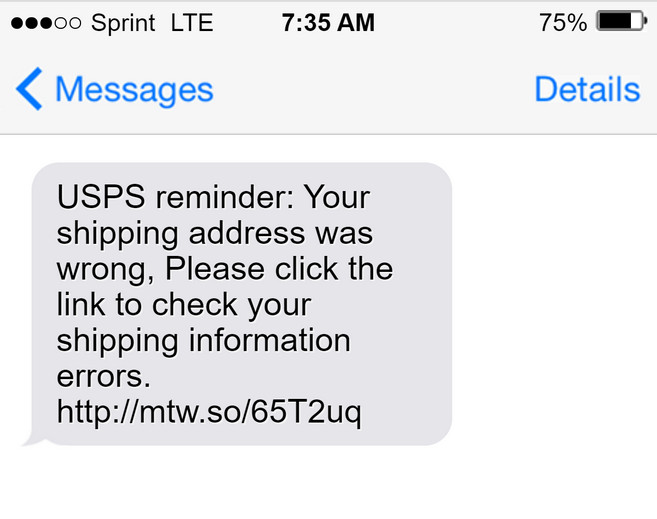Tap the 75% battery percentage
The image size is (657, 519).
point(562,22)
